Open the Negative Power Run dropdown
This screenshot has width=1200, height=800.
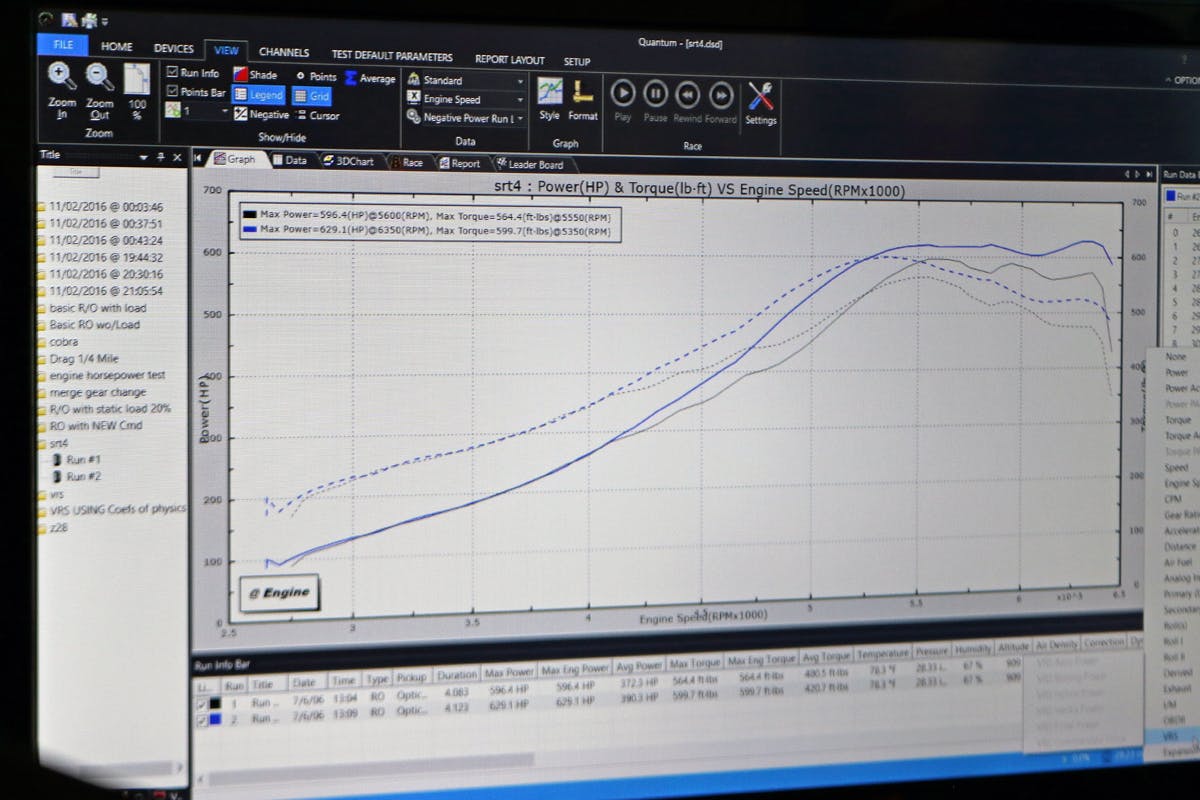[520, 118]
